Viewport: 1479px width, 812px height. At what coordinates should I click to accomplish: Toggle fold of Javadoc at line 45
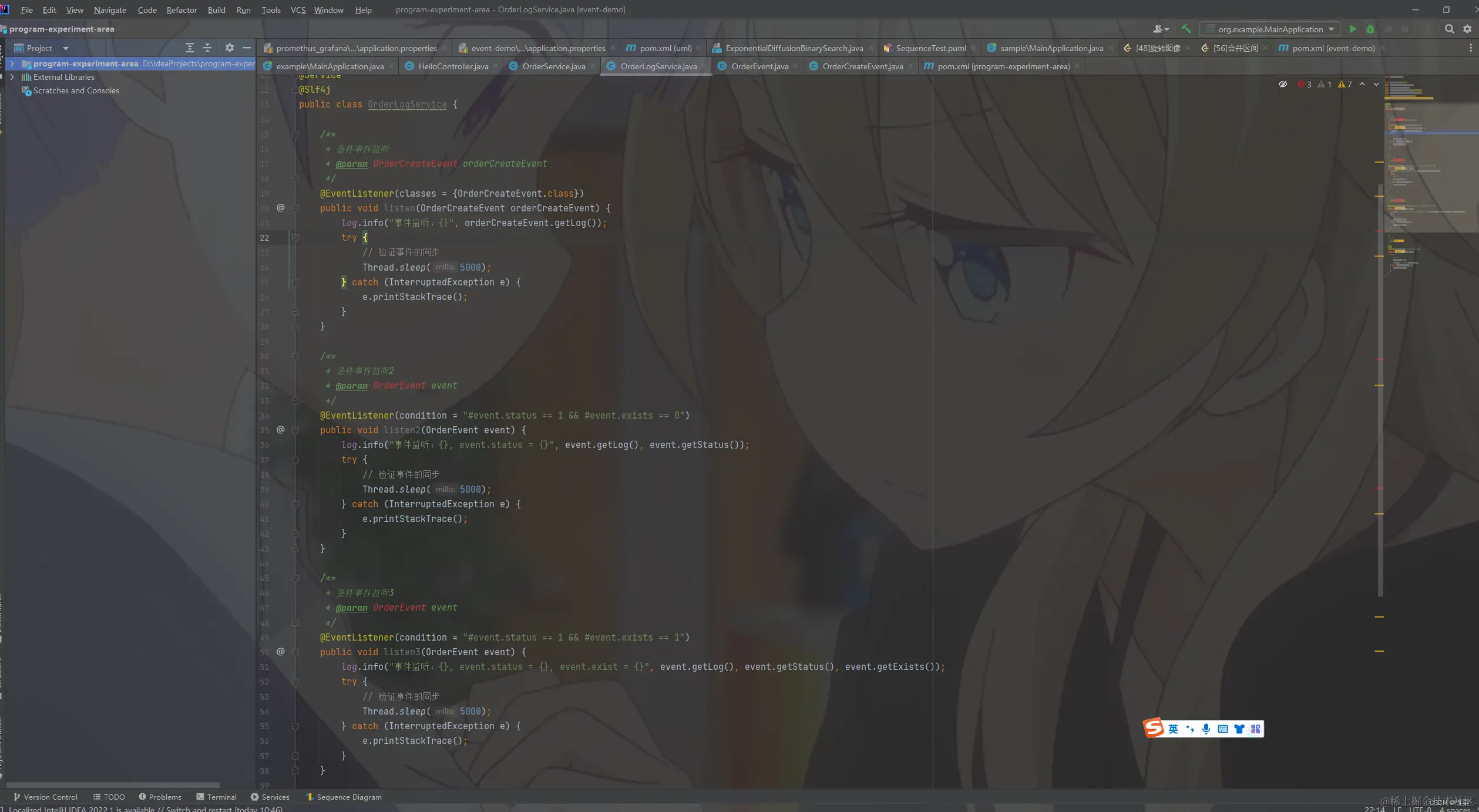tap(295, 578)
